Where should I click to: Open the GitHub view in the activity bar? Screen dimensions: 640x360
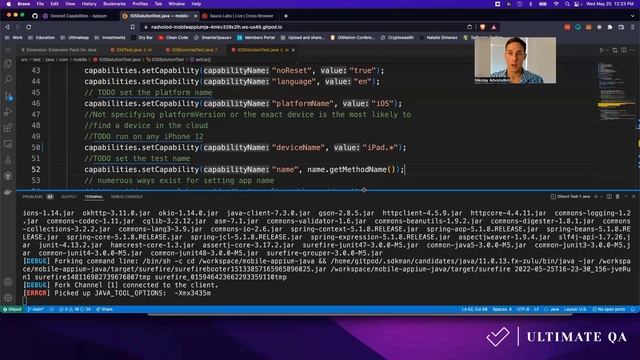click(x=8, y=176)
